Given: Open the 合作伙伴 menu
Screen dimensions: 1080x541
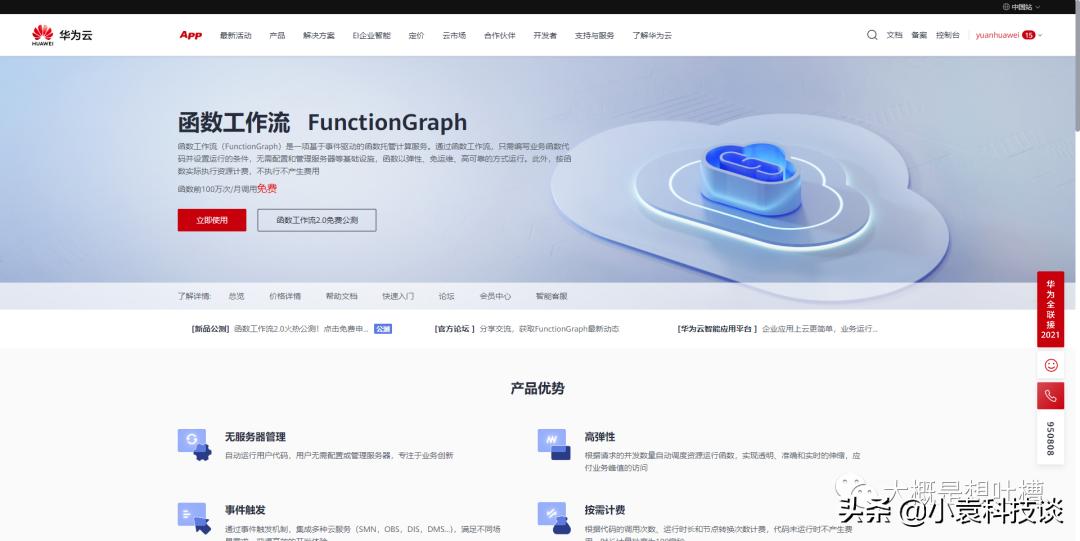Looking at the screenshot, I should coord(499,35).
